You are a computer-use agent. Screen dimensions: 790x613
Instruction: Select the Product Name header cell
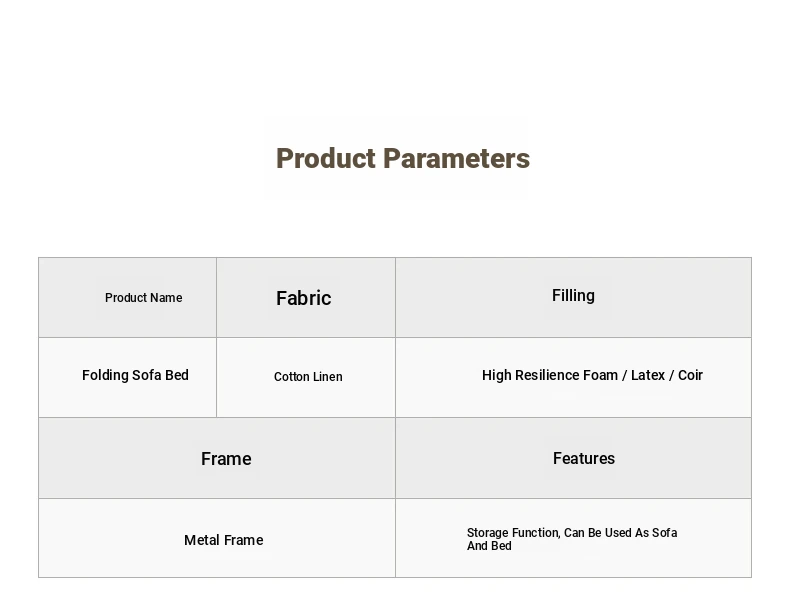pos(127,297)
